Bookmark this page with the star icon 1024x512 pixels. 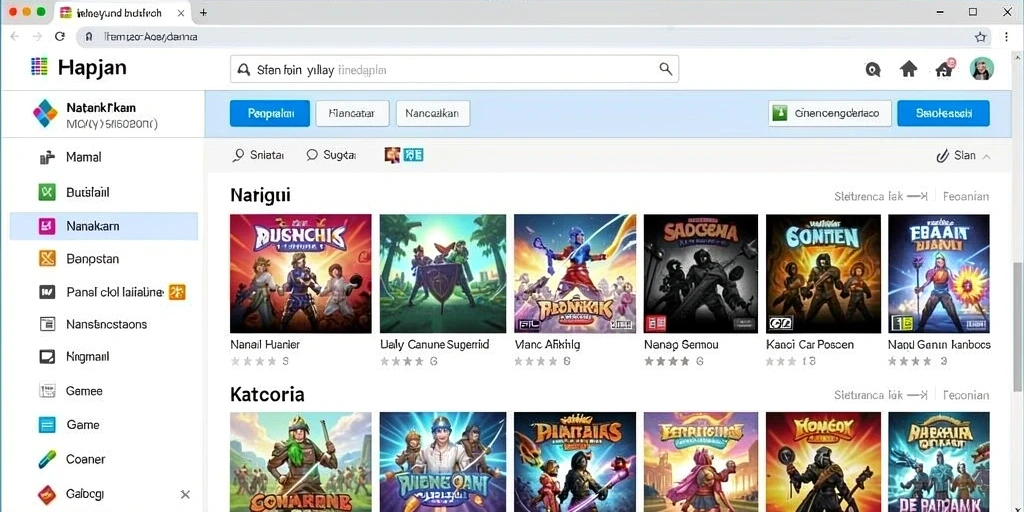[x=980, y=37]
